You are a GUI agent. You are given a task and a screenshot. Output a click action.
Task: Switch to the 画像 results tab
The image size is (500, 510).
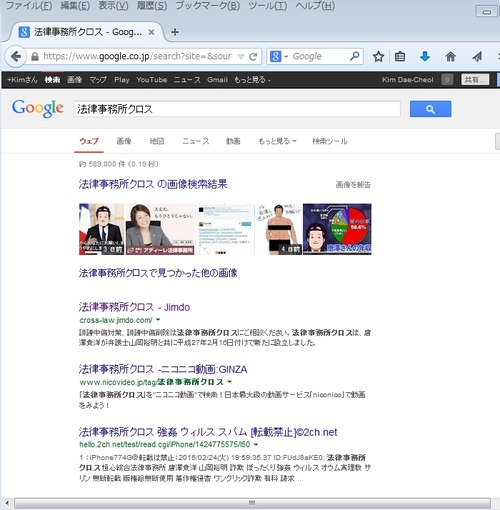pos(124,141)
